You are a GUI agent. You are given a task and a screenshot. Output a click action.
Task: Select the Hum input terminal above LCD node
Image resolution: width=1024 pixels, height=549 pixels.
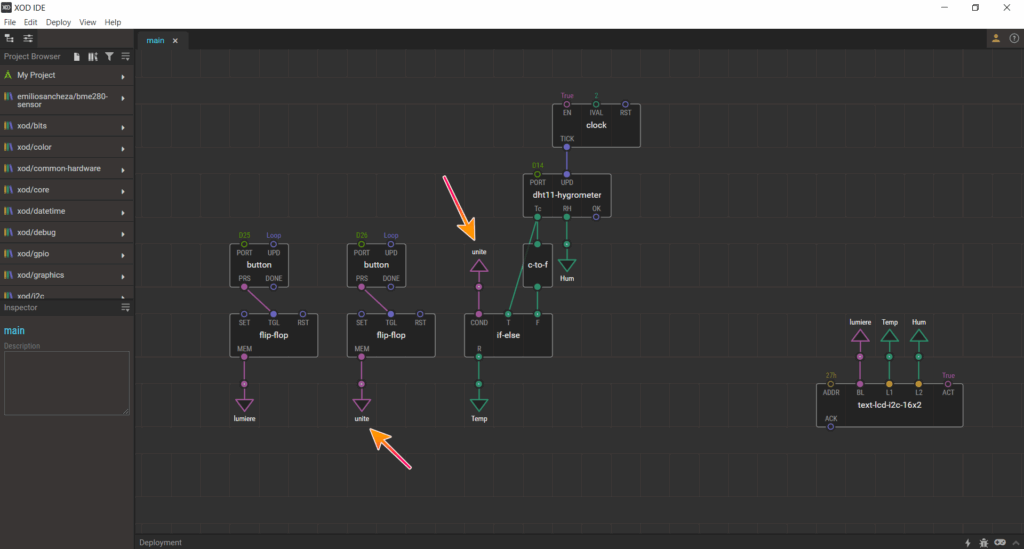[x=919, y=336]
